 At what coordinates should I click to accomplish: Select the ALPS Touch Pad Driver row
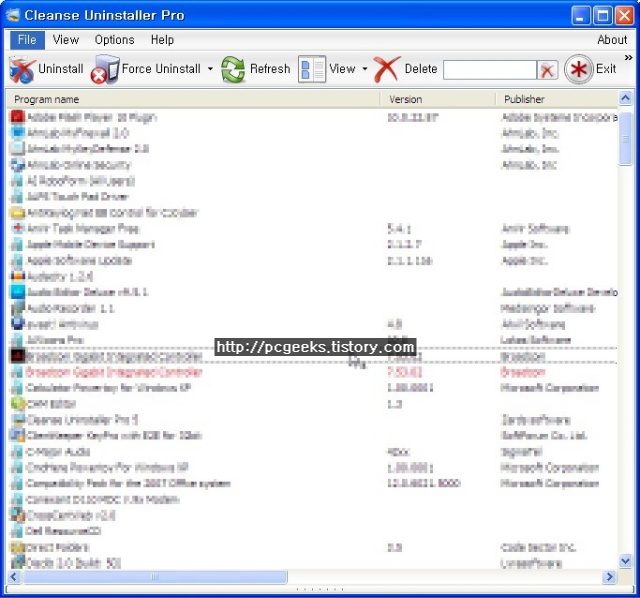click(x=313, y=197)
